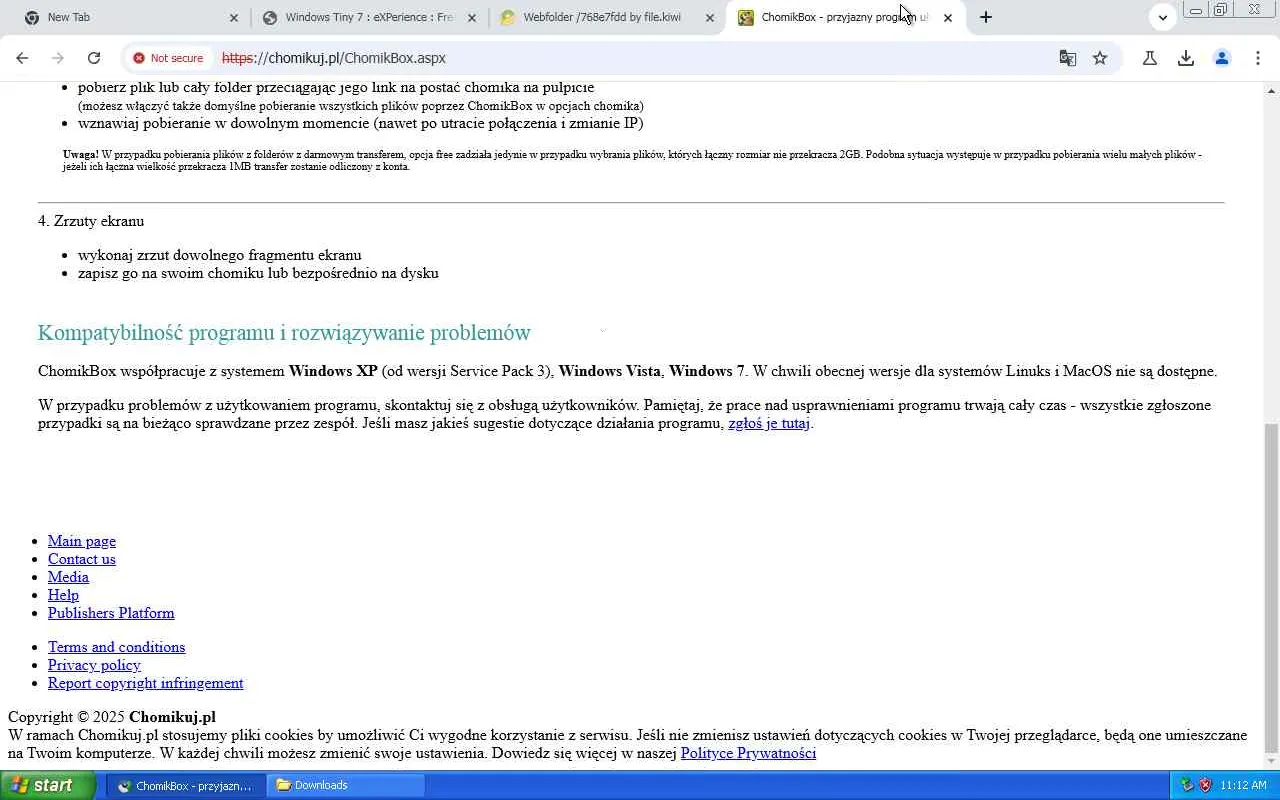Click the '4. Zrzuty ekranu' section title
The height and width of the screenshot is (800, 1280).
pos(91,221)
